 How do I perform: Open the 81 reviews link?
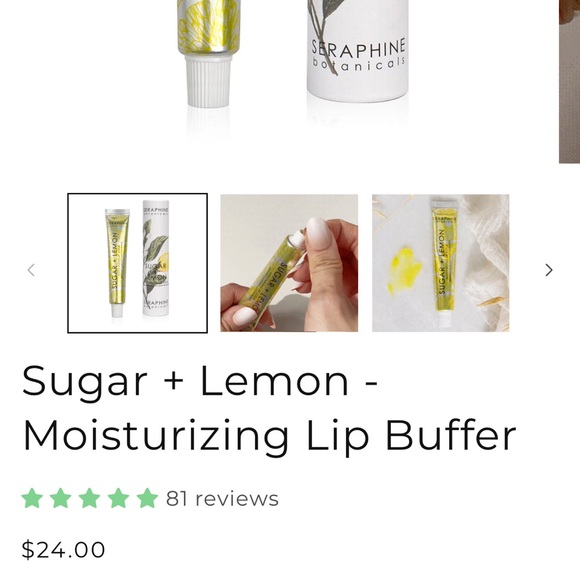(x=222, y=498)
